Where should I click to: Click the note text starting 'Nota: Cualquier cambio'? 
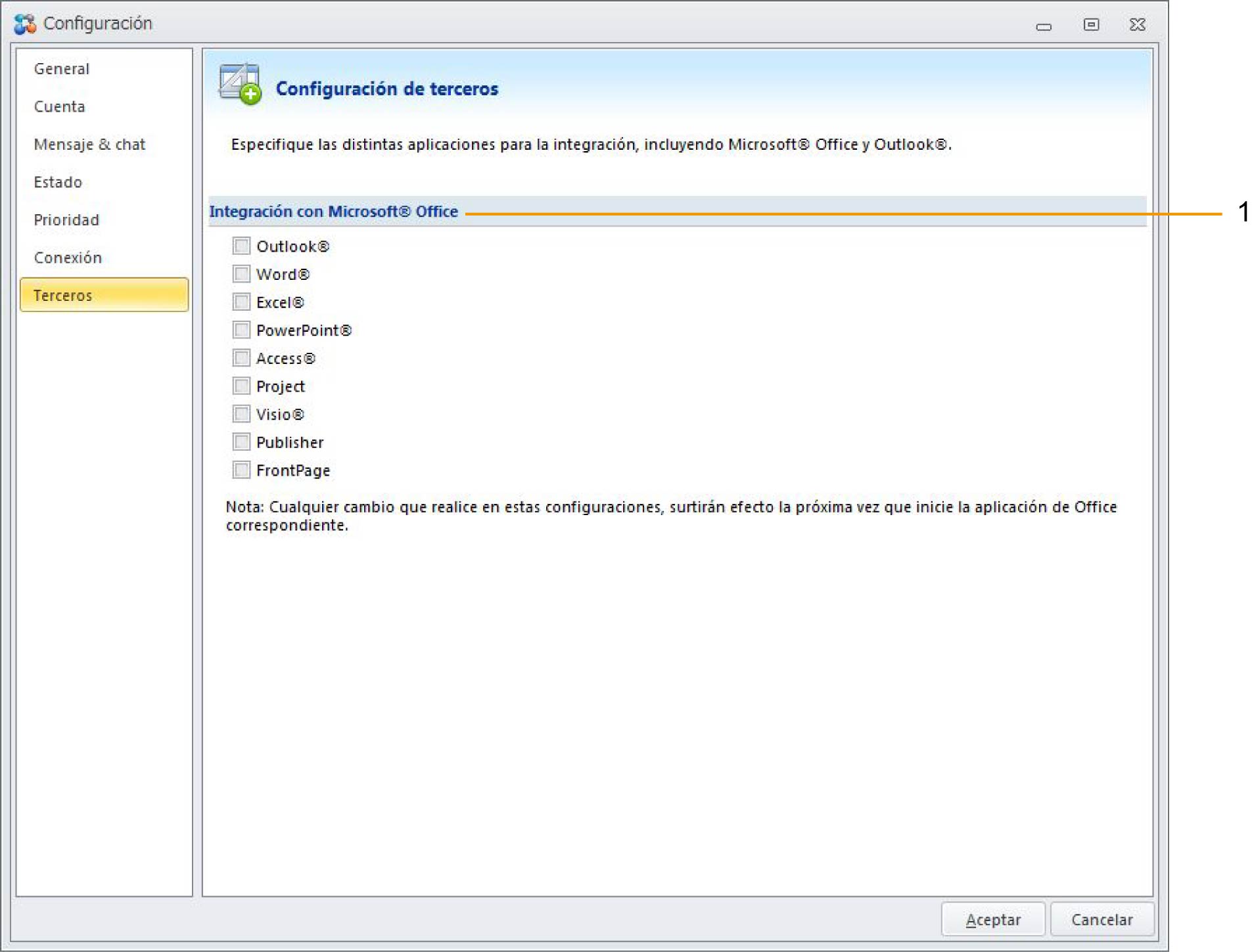(x=671, y=516)
